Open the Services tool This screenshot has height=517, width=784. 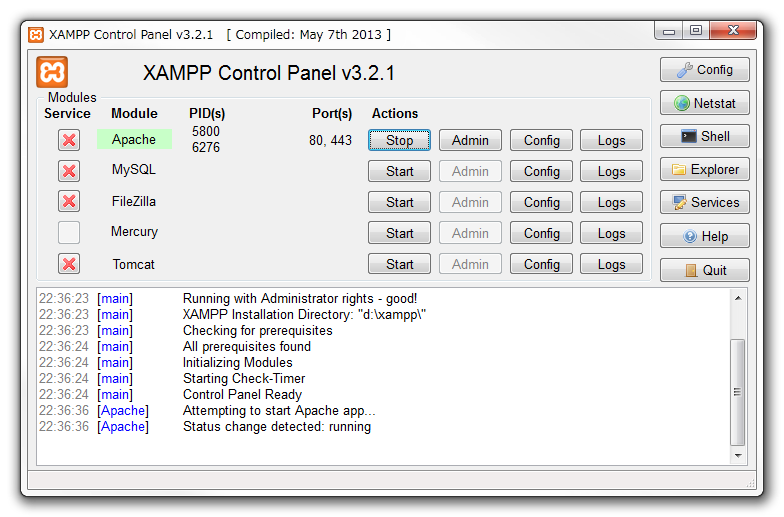704,202
